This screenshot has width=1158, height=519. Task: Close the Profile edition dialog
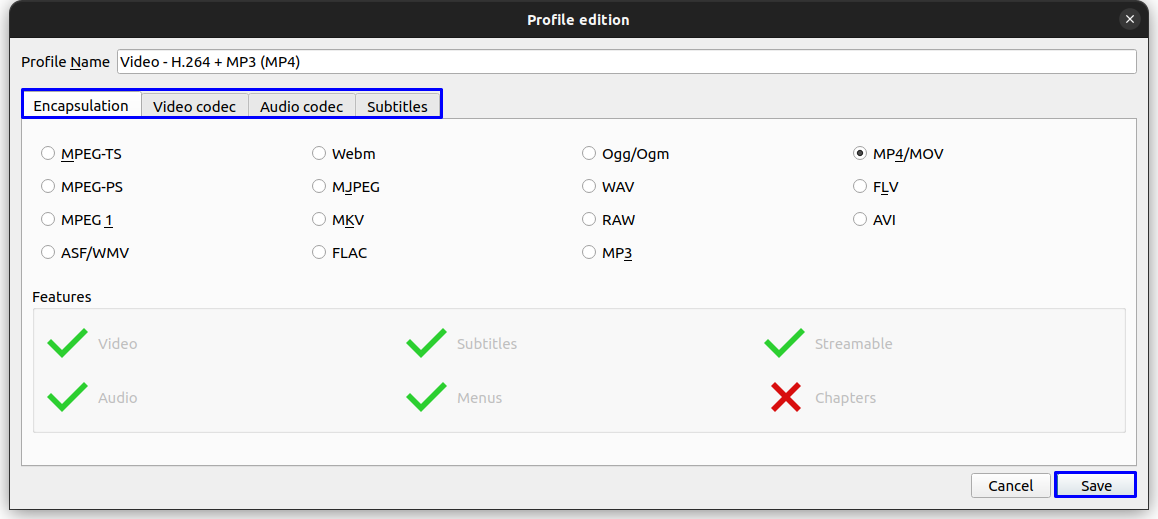coord(1129,20)
